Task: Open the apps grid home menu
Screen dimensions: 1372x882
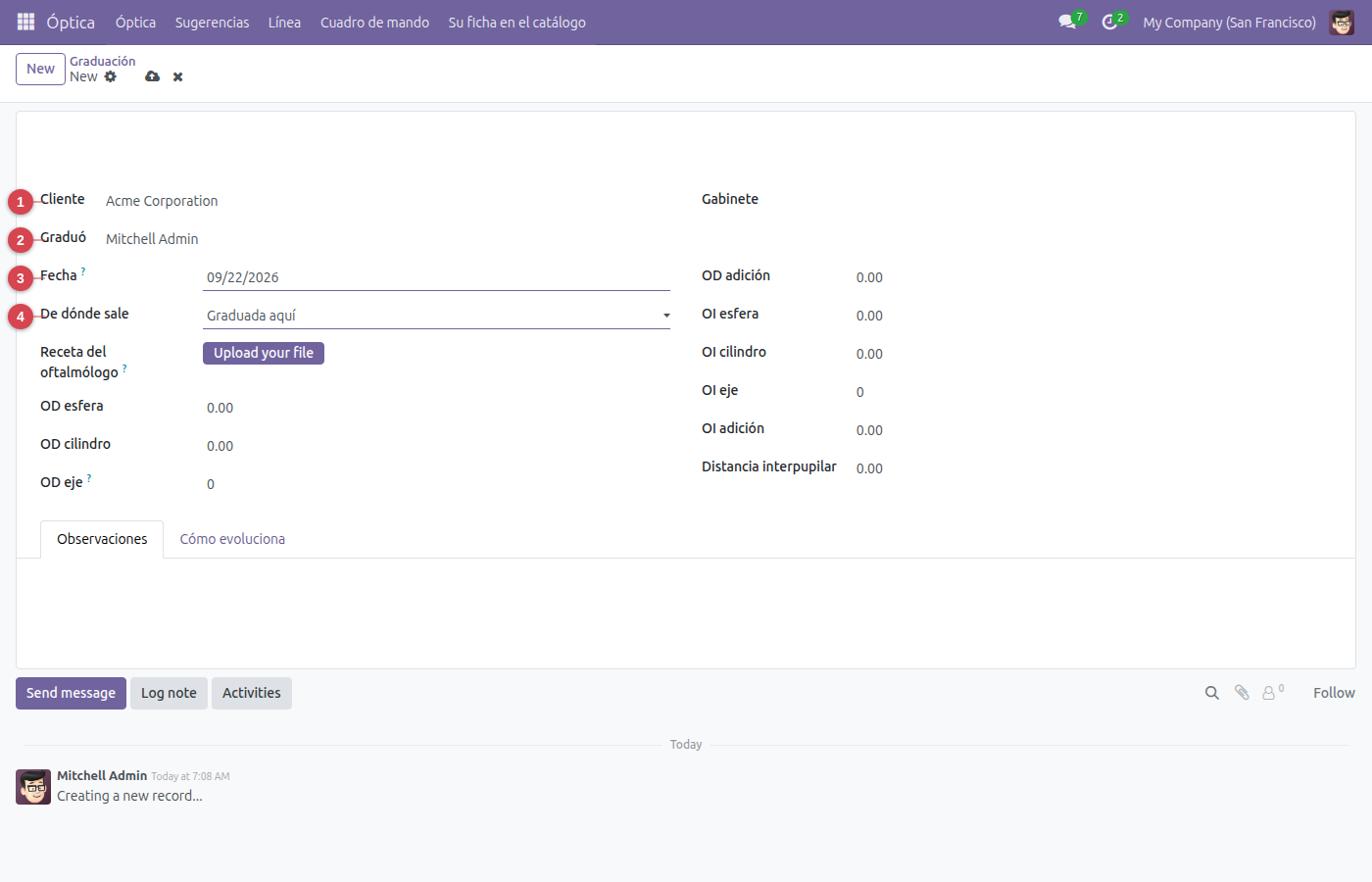Action: coord(26,22)
